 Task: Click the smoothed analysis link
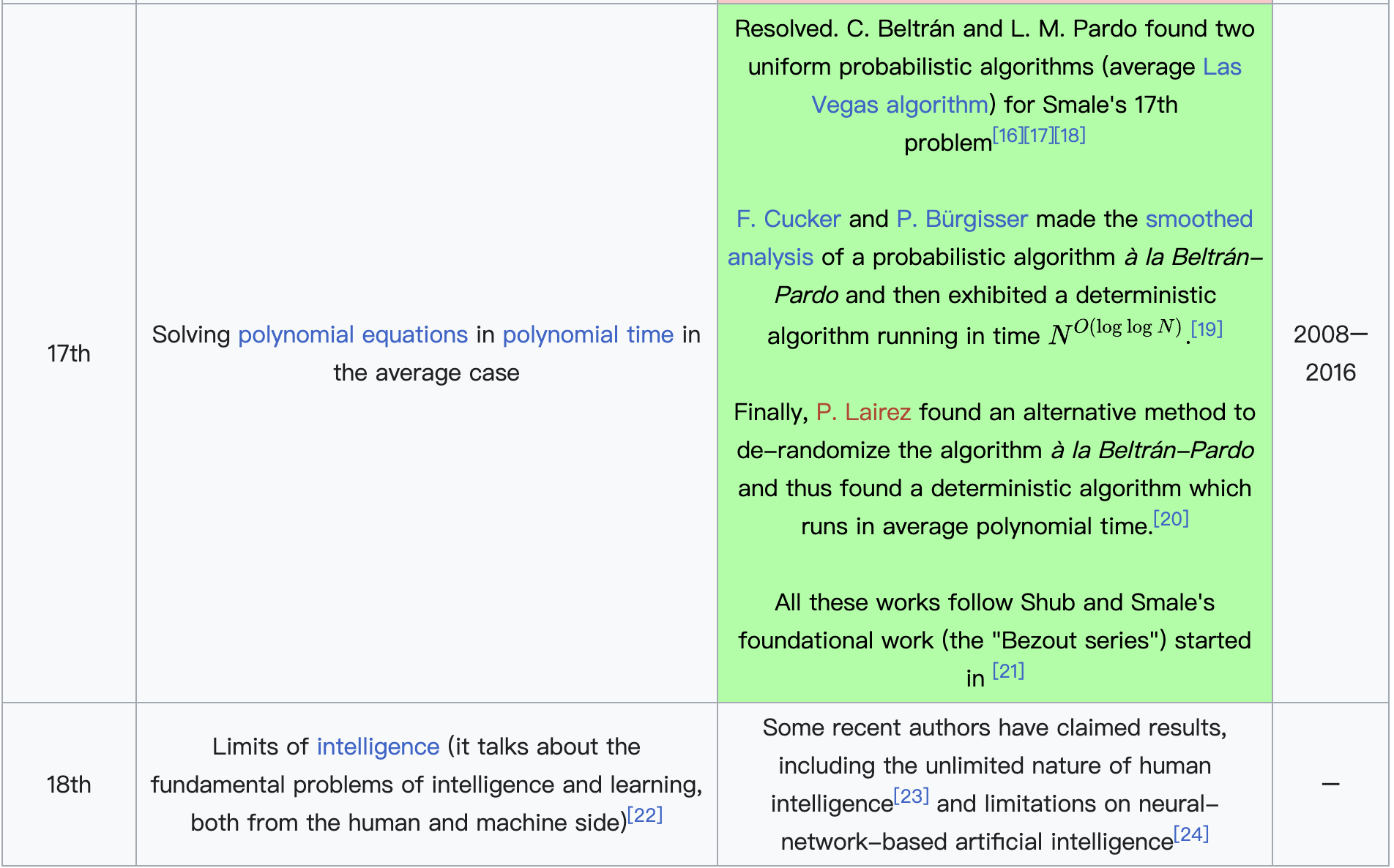pyautogui.click(x=1199, y=219)
